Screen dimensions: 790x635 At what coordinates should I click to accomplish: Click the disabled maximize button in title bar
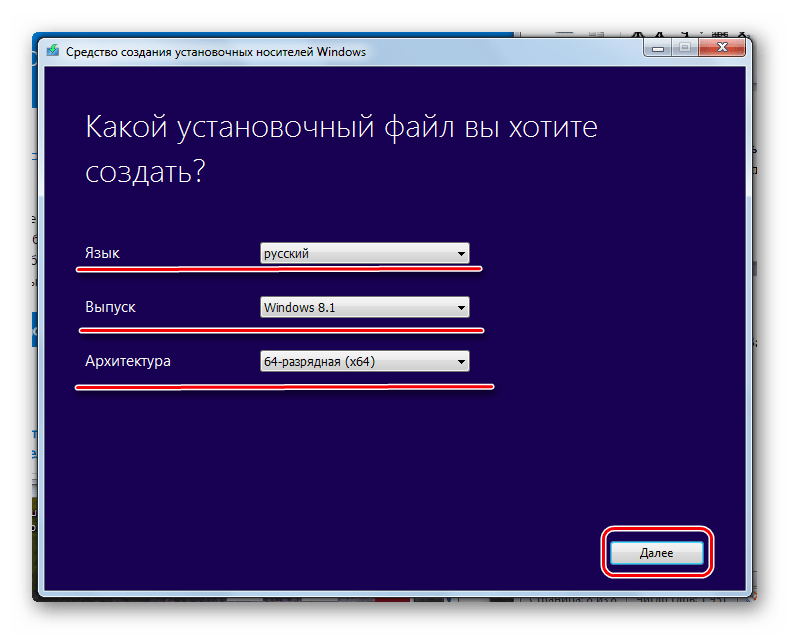click(685, 48)
